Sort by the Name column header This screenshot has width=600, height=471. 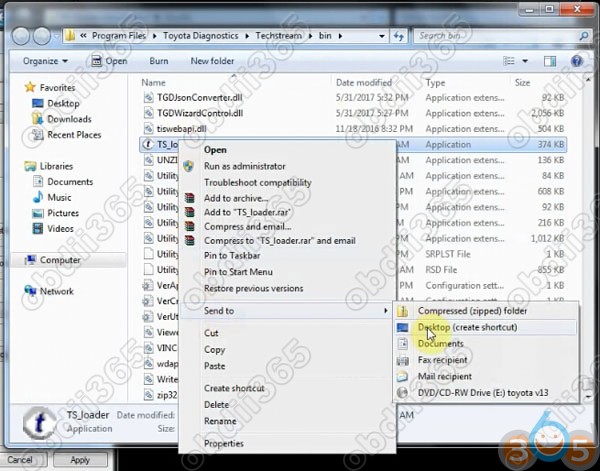[x=153, y=83]
